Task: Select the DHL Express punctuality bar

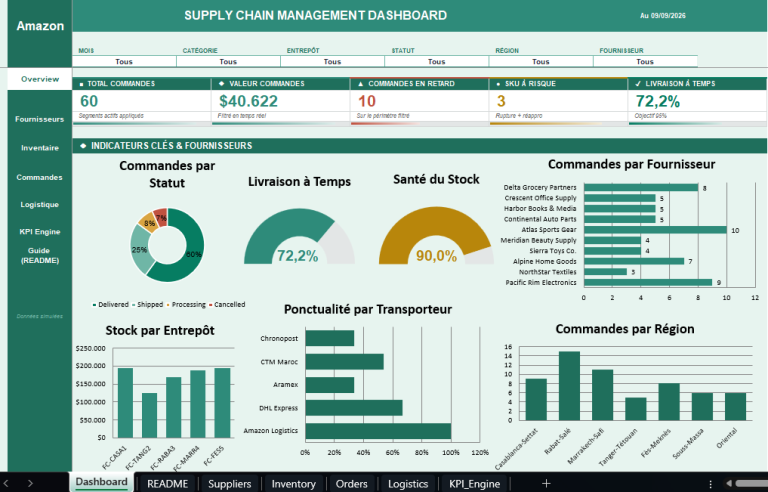Action: [x=354, y=408]
